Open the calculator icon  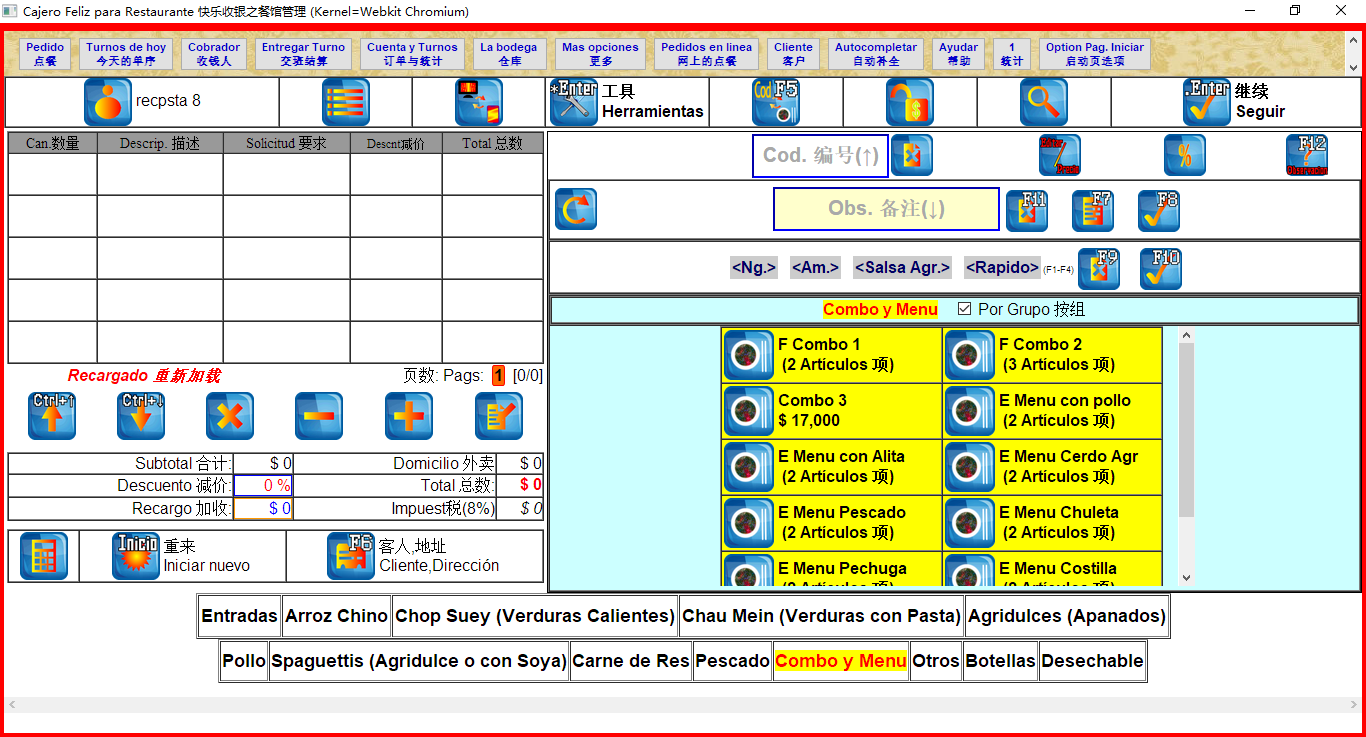(44, 556)
